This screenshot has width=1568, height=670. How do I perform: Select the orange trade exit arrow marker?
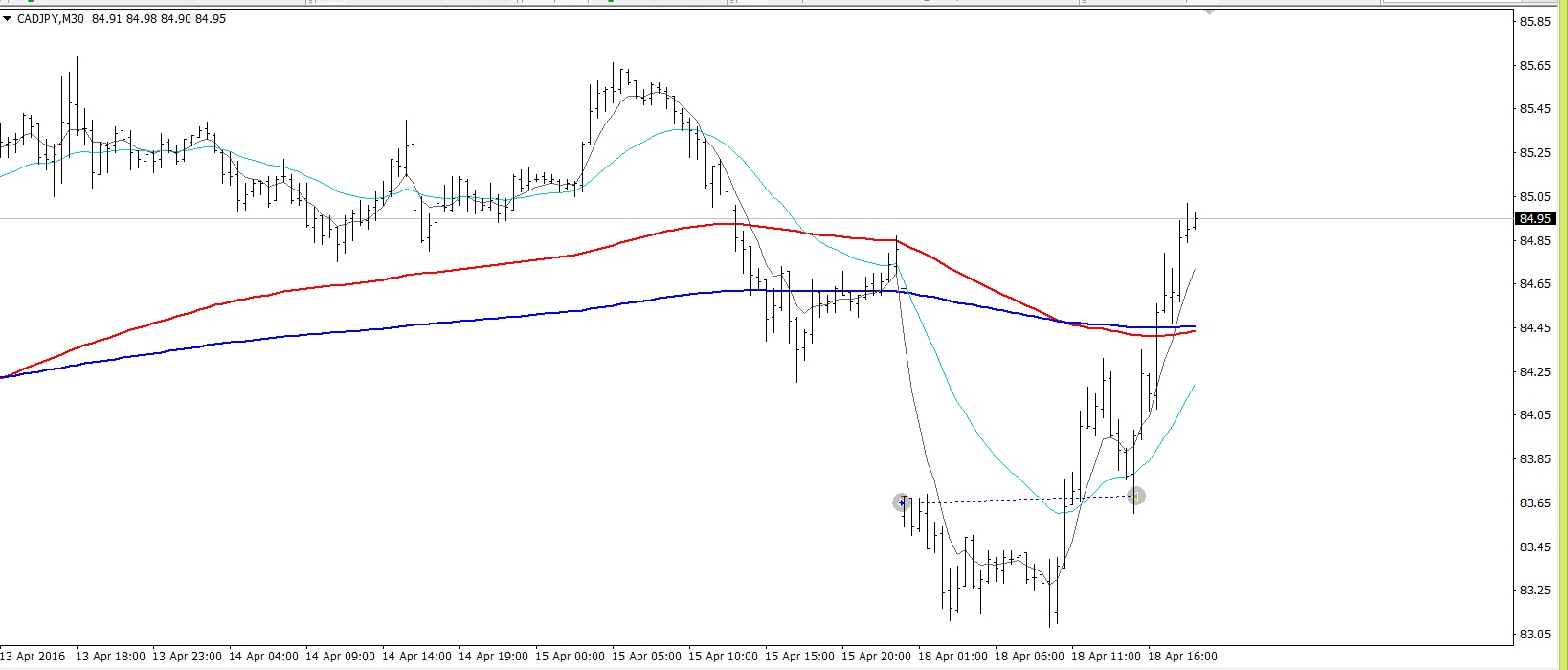coord(1136,496)
